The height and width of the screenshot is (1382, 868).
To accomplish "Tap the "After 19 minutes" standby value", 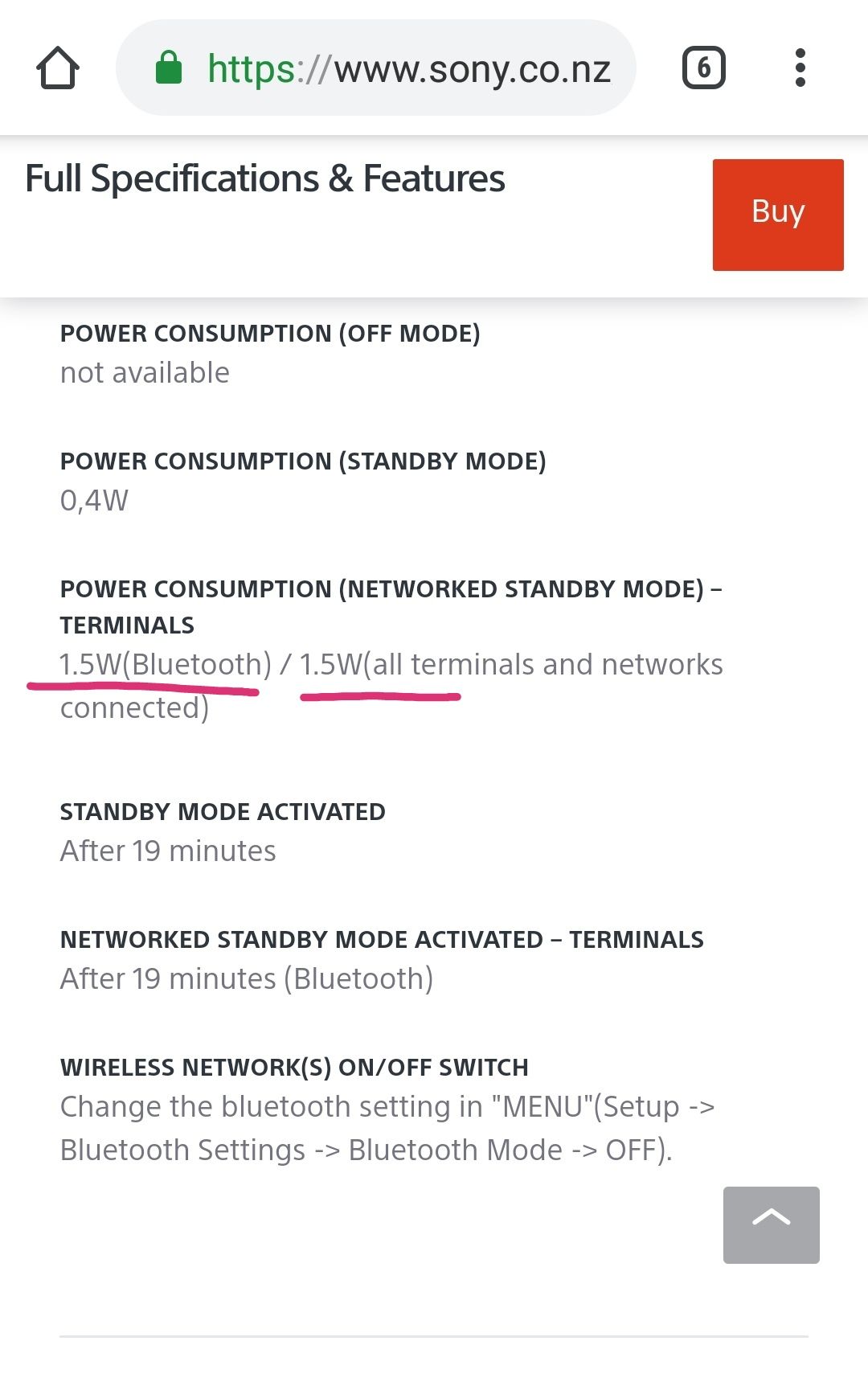I will [168, 851].
